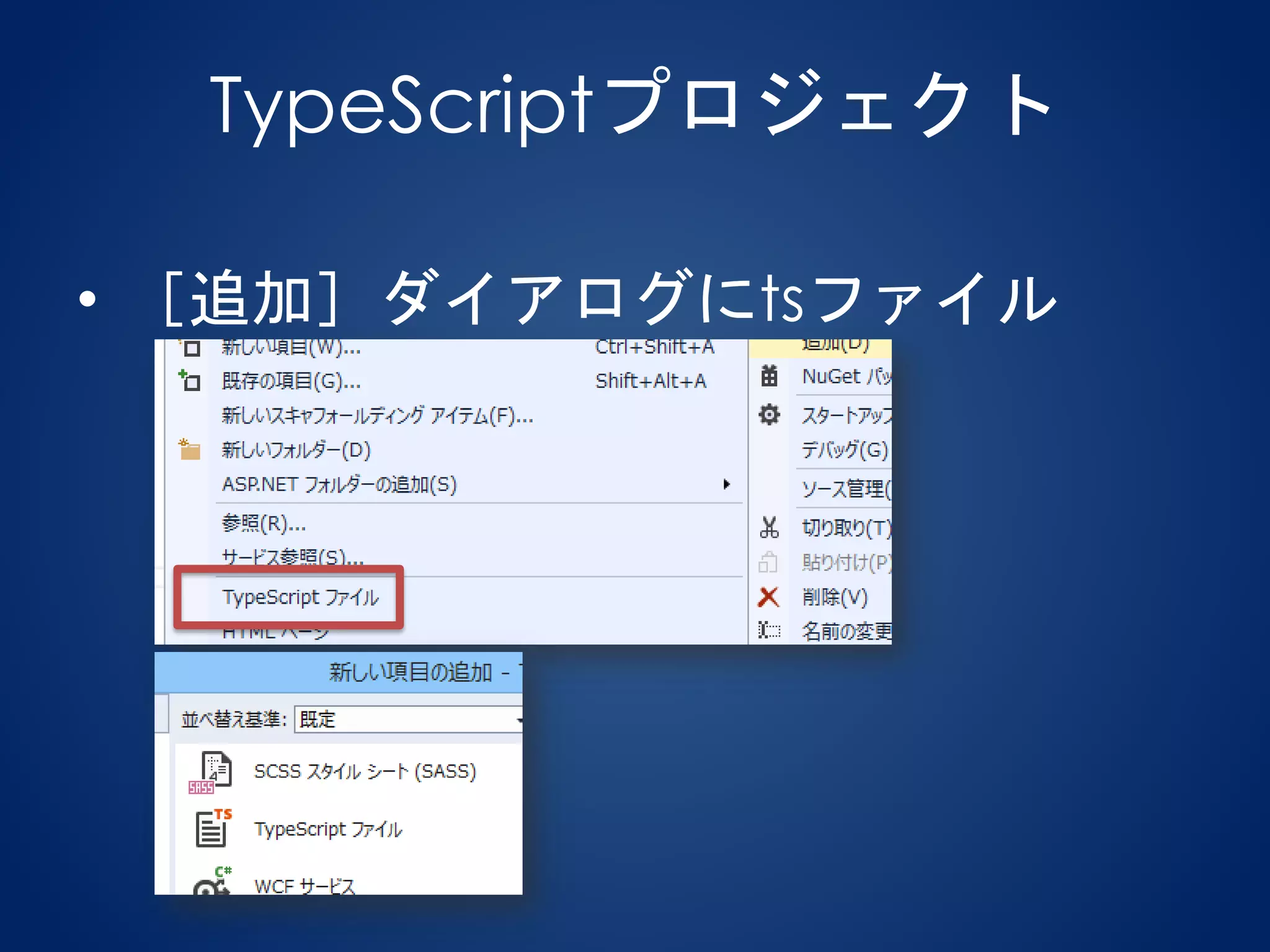Click the new item icon beside 新しい項目(W)
The image size is (1270, 952).
(190, 347)
